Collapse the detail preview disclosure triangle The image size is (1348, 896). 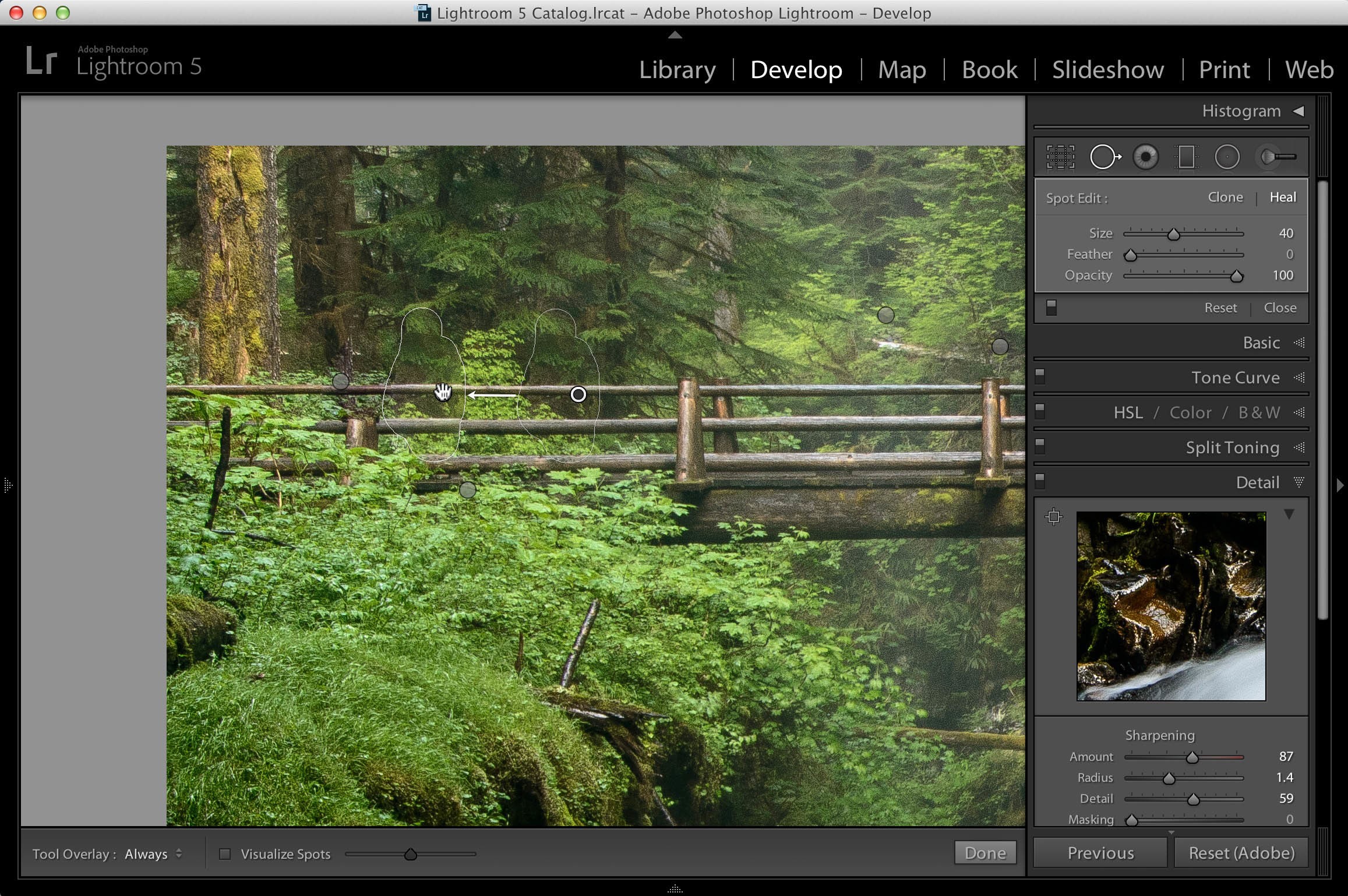pos(1289,514)
